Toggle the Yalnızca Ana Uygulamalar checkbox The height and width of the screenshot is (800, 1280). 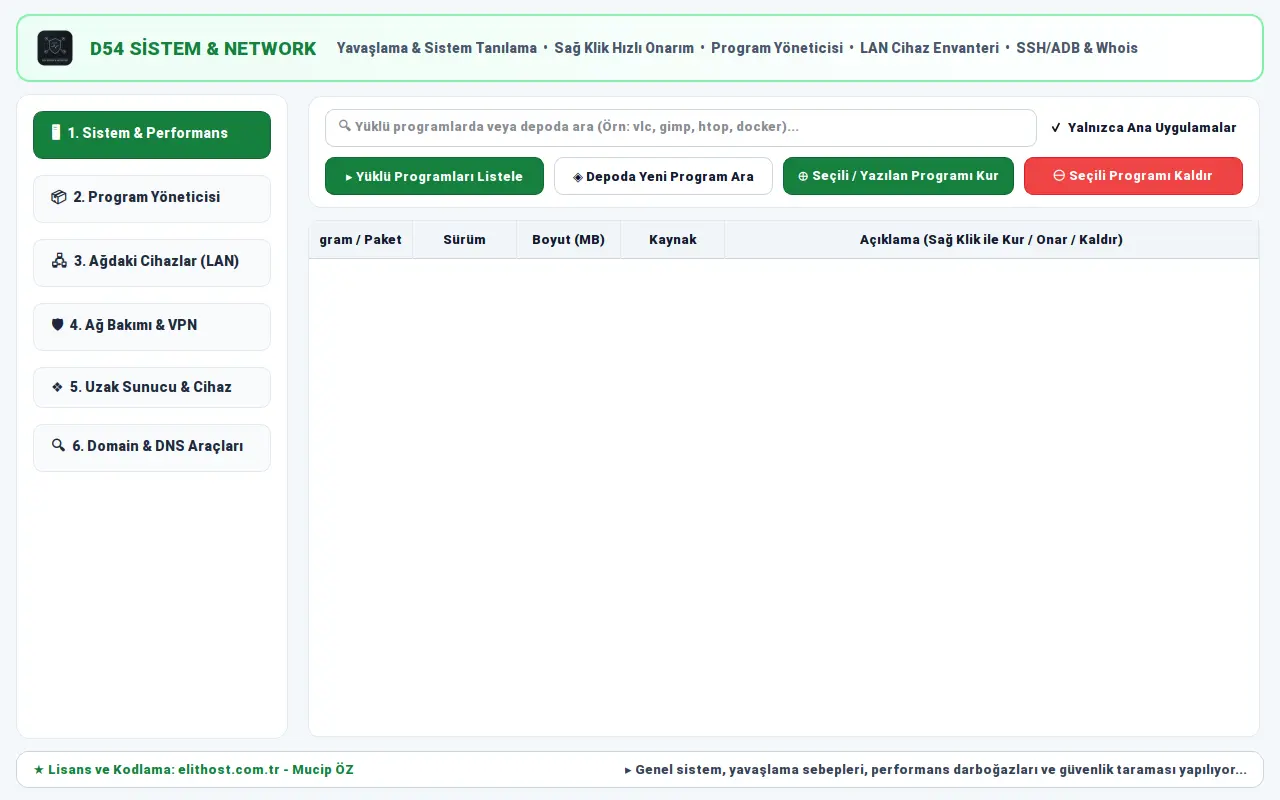pos(1143,128)
